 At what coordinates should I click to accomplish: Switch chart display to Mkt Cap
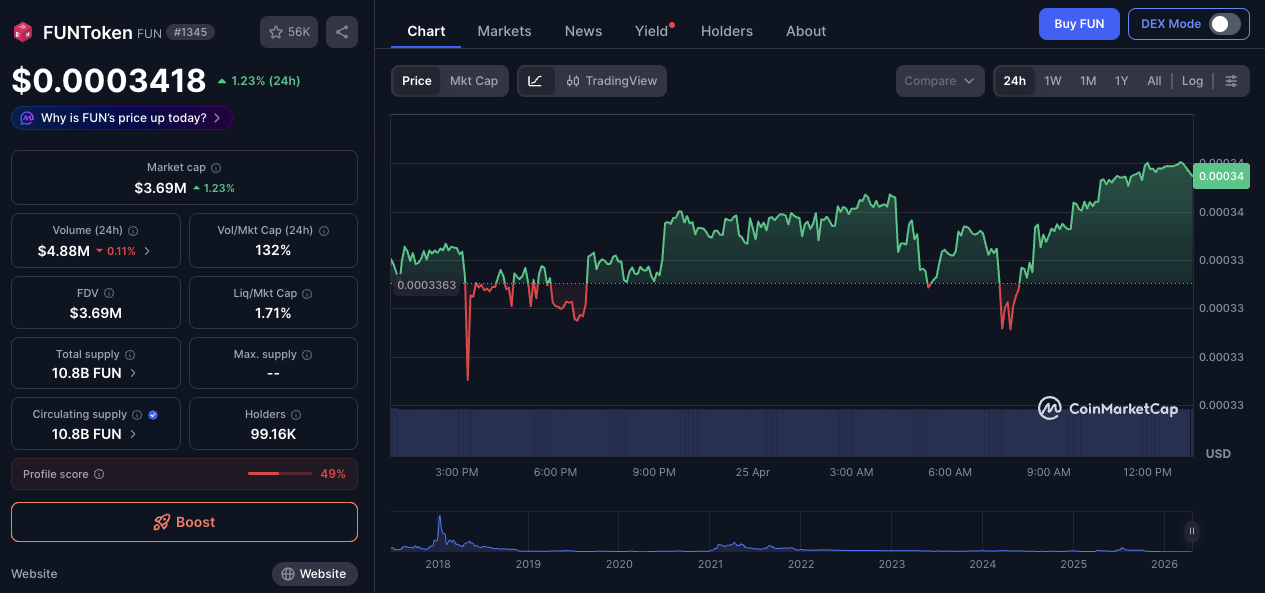pyautogui.click(x=474, y=80)
